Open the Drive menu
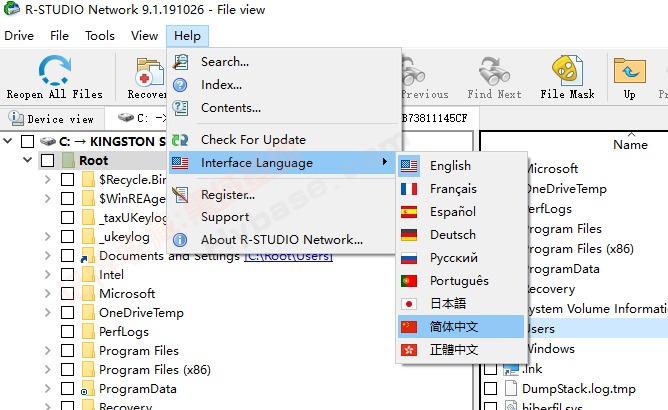The height and width of the screenshot is (410, 668). pos(19,35)
